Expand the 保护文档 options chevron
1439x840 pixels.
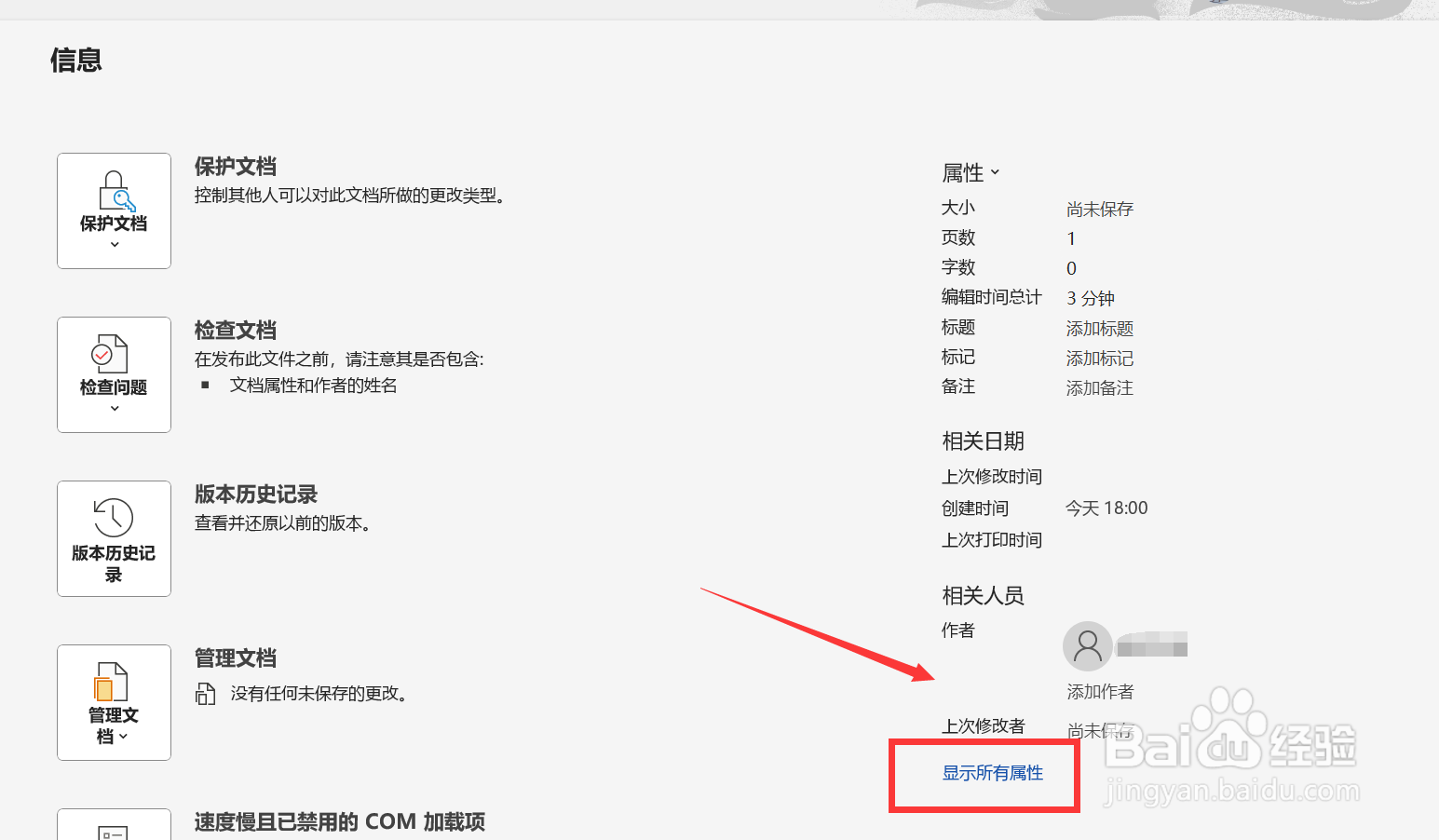tap(114, 243)
